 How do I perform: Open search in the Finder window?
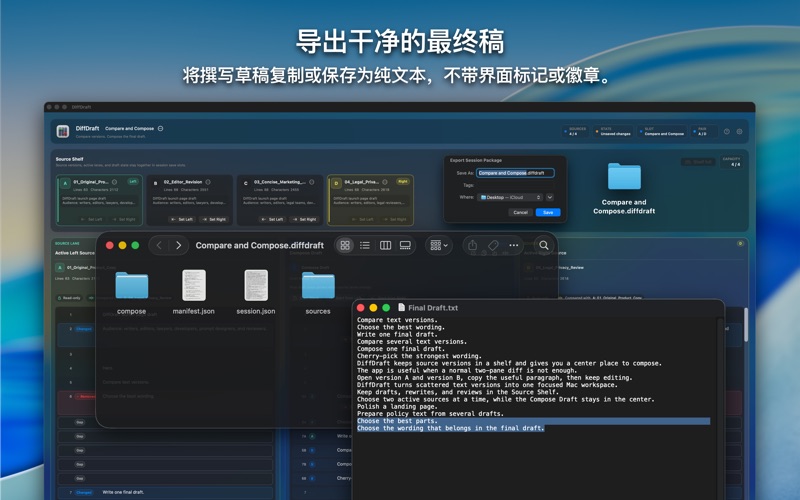(x=544, y=245)
